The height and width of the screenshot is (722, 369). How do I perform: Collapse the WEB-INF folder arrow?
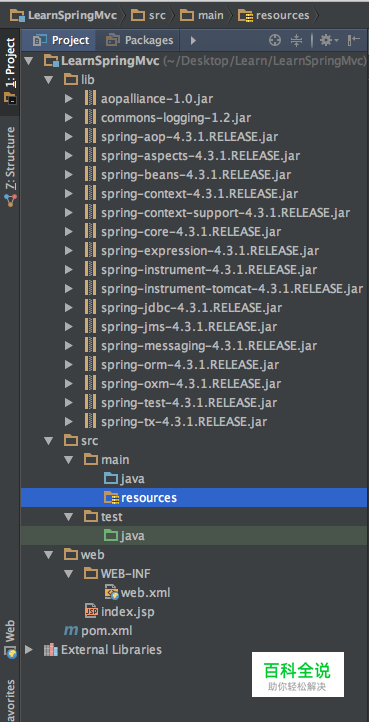pyautogui.click(x=69, y=574)
